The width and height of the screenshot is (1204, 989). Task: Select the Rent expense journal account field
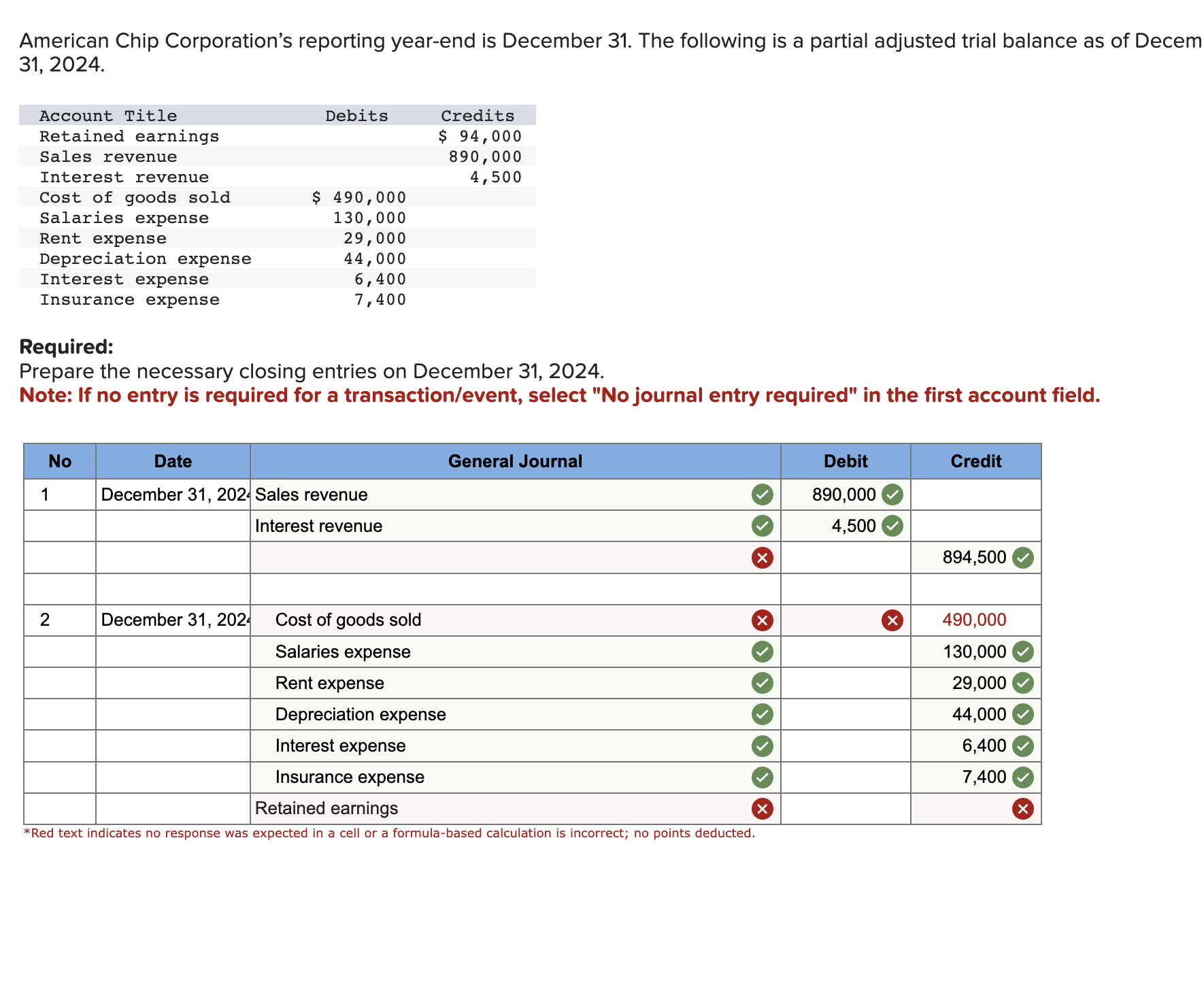click(x=515, y=683)
